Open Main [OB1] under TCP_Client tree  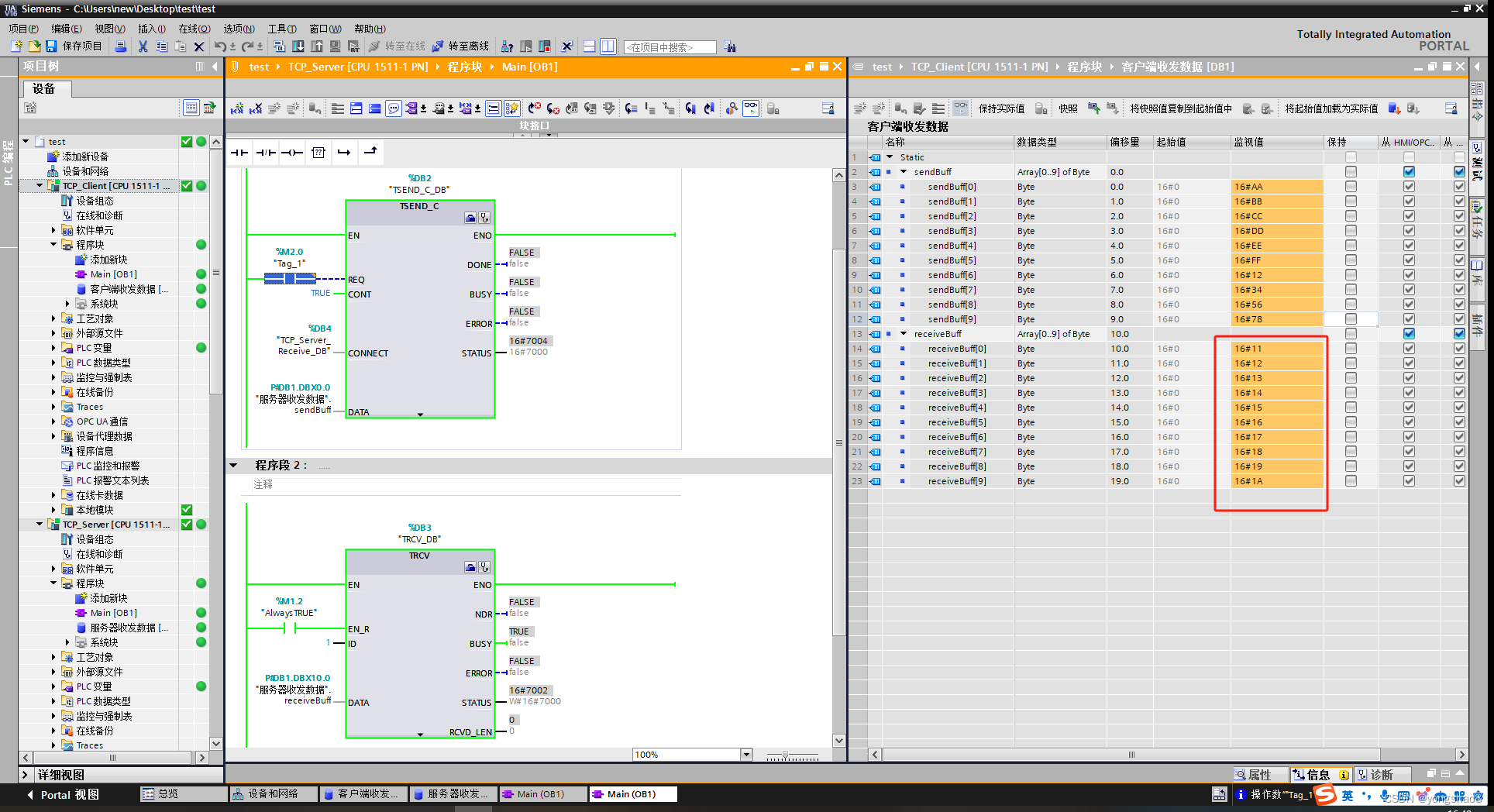click(112, 274)
